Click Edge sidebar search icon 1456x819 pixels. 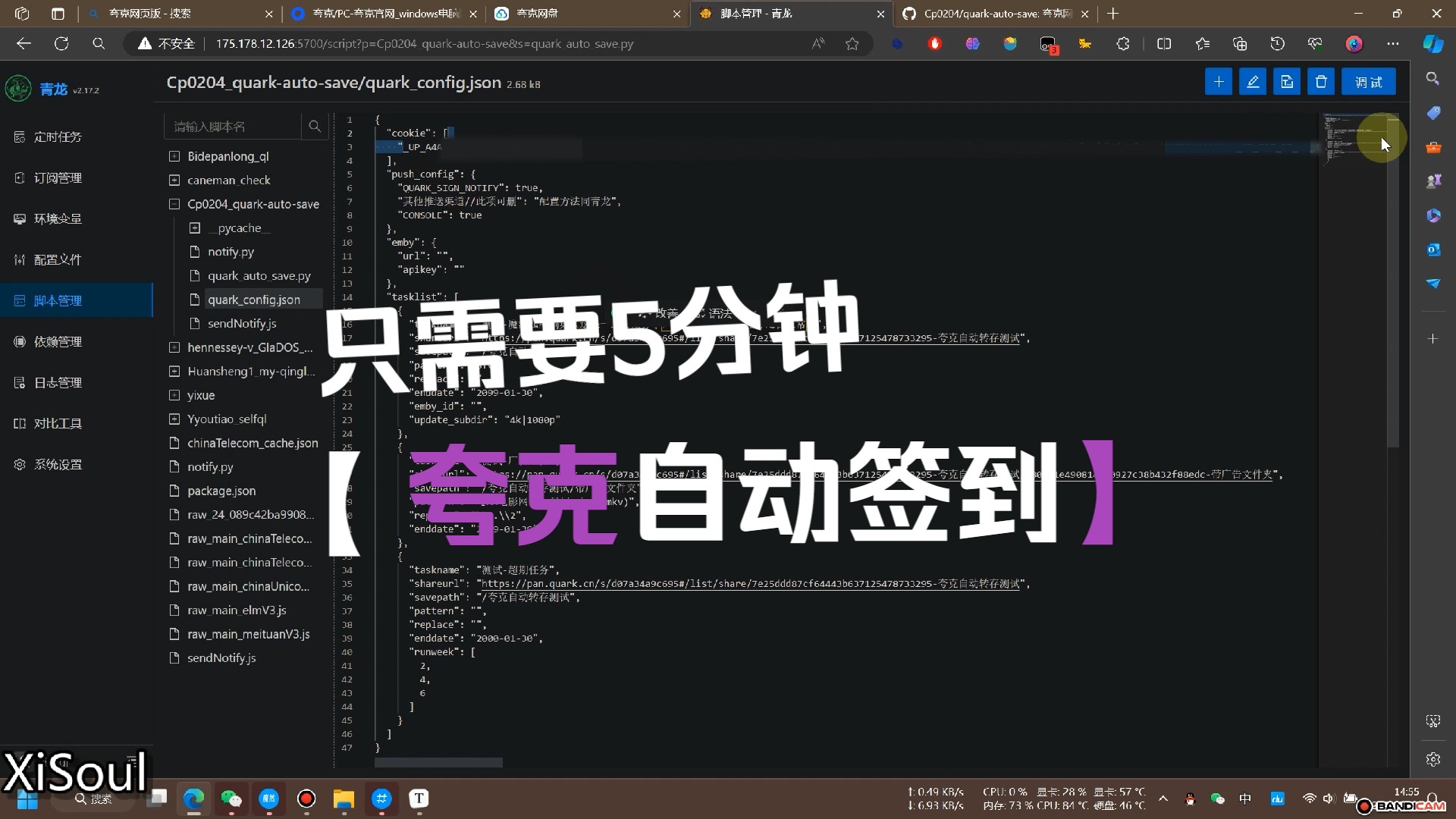click(1433, 79)
